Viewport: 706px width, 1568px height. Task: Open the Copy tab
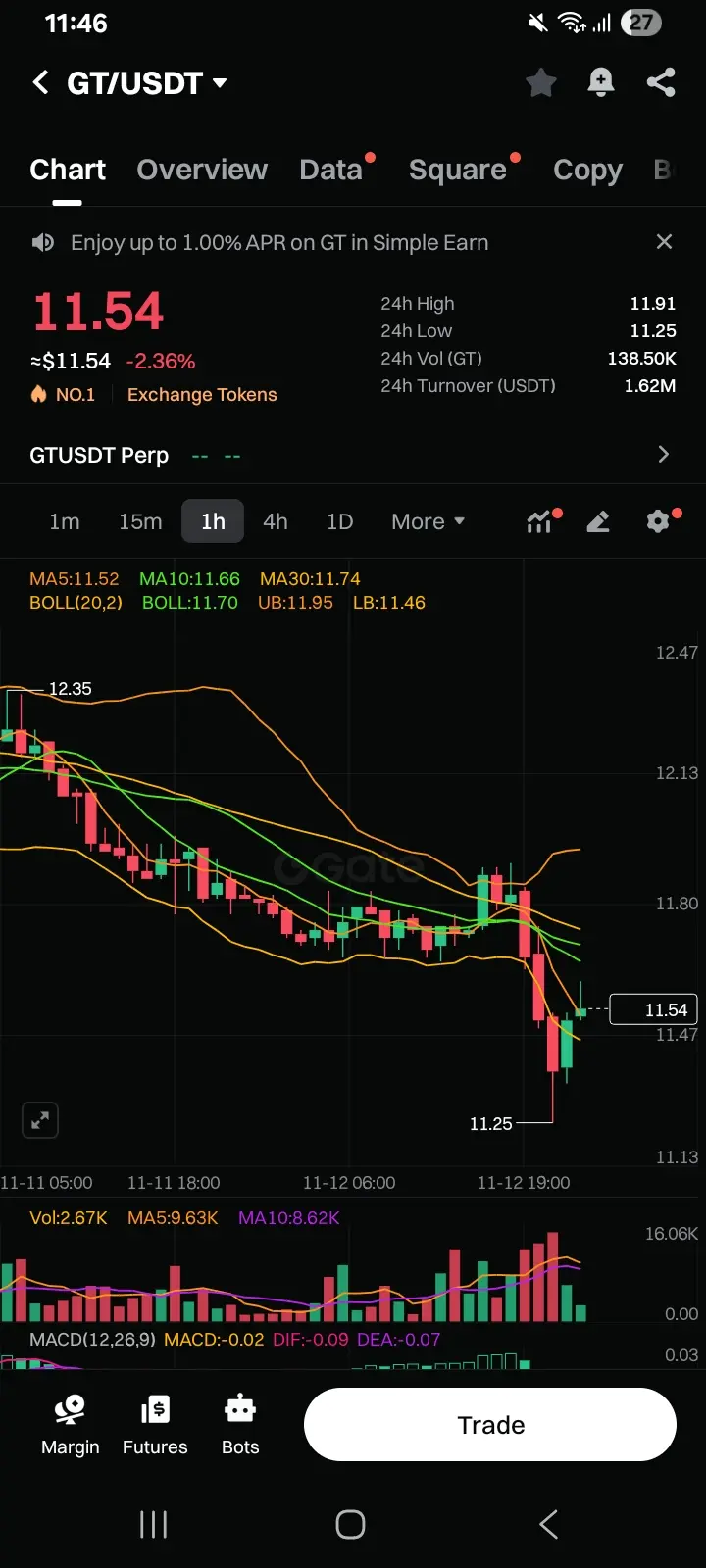click(x=587, y=170)
